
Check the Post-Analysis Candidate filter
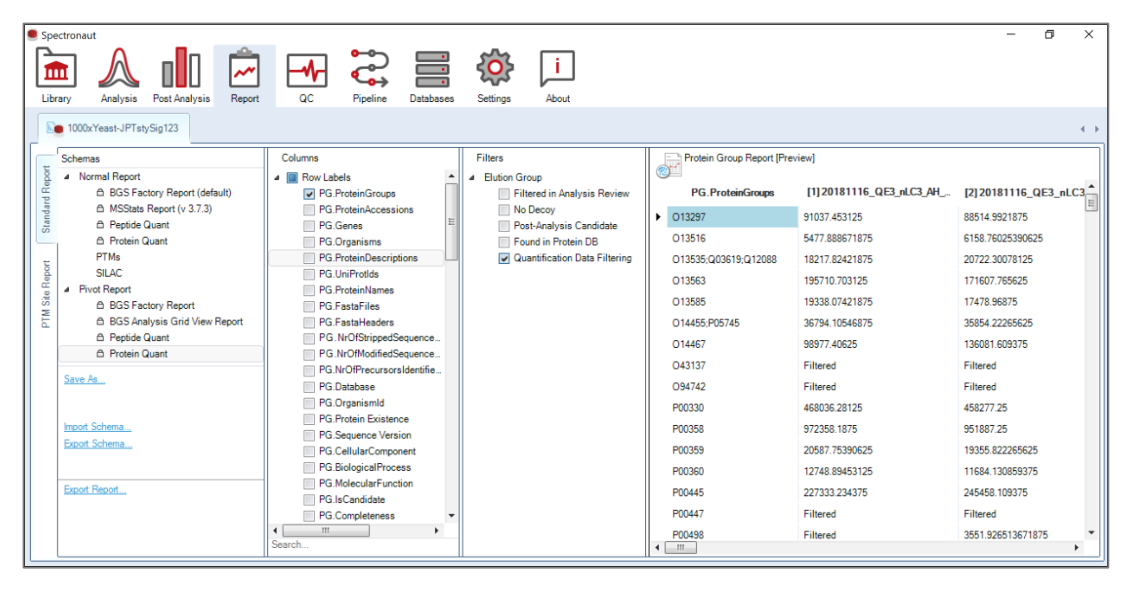505,226
